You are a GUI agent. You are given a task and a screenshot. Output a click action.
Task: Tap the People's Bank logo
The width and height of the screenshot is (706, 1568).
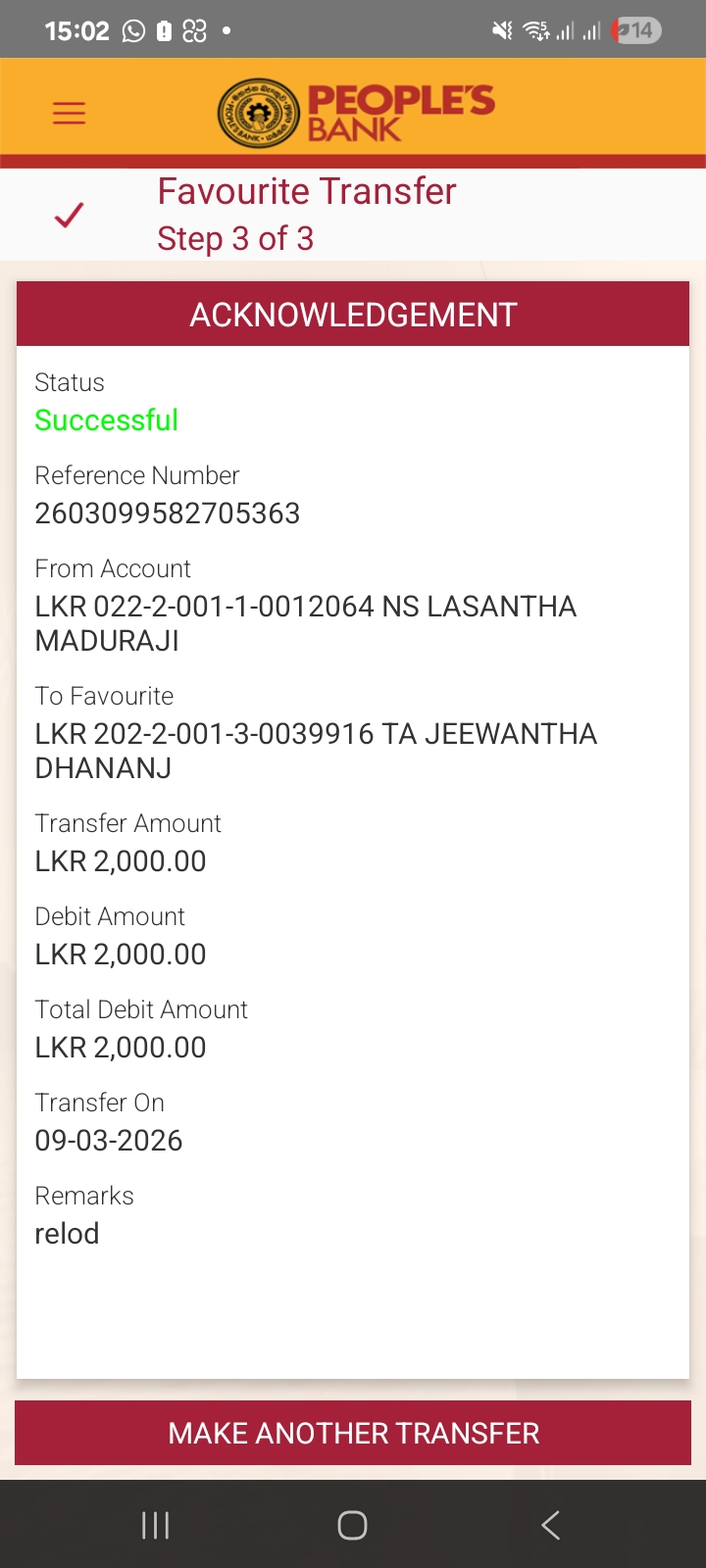(x=356, y=114)
